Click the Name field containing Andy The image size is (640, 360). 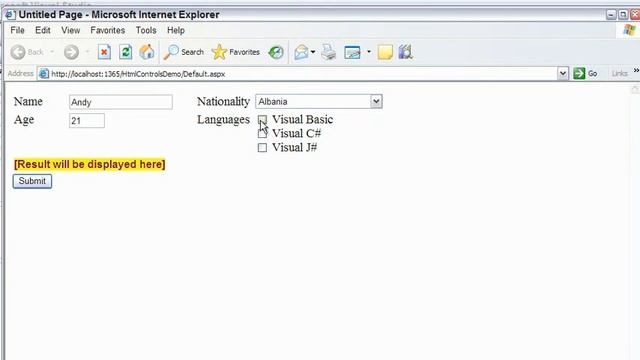point(121,102)
